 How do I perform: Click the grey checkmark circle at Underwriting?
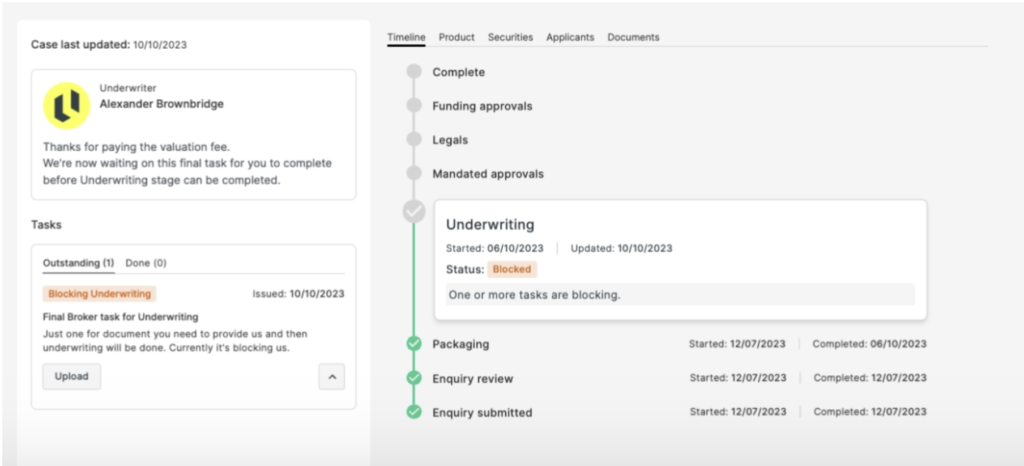414,211
